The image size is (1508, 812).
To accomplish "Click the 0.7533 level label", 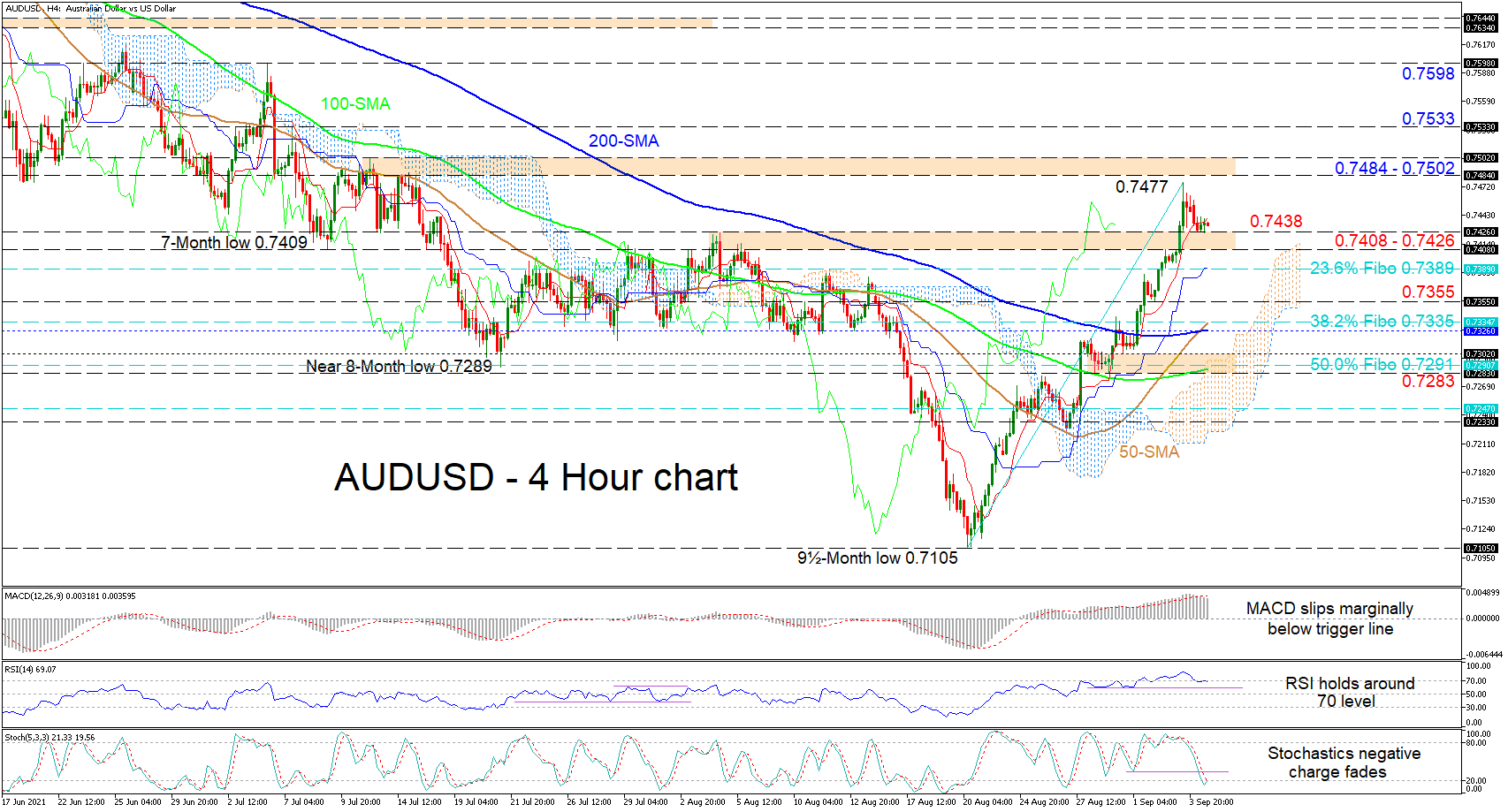I will click(x=1428, y=118).
